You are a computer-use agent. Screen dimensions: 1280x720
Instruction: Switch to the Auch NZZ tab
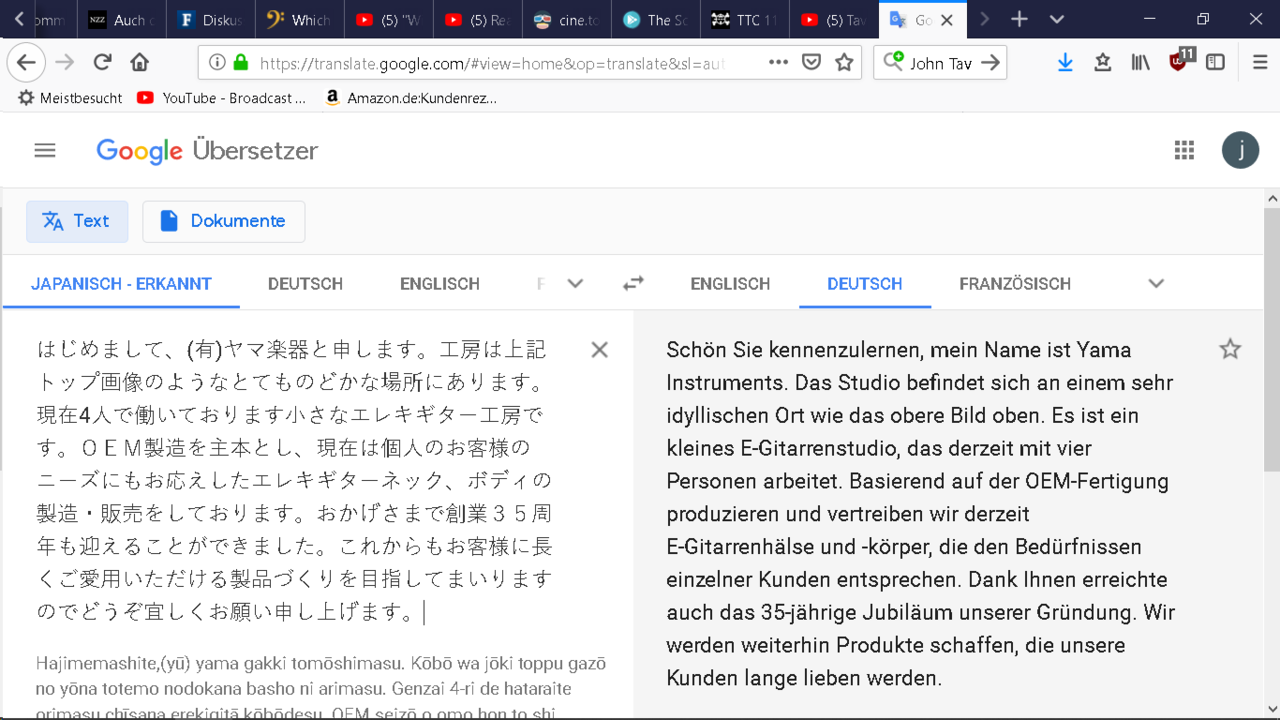click(120, 19)
